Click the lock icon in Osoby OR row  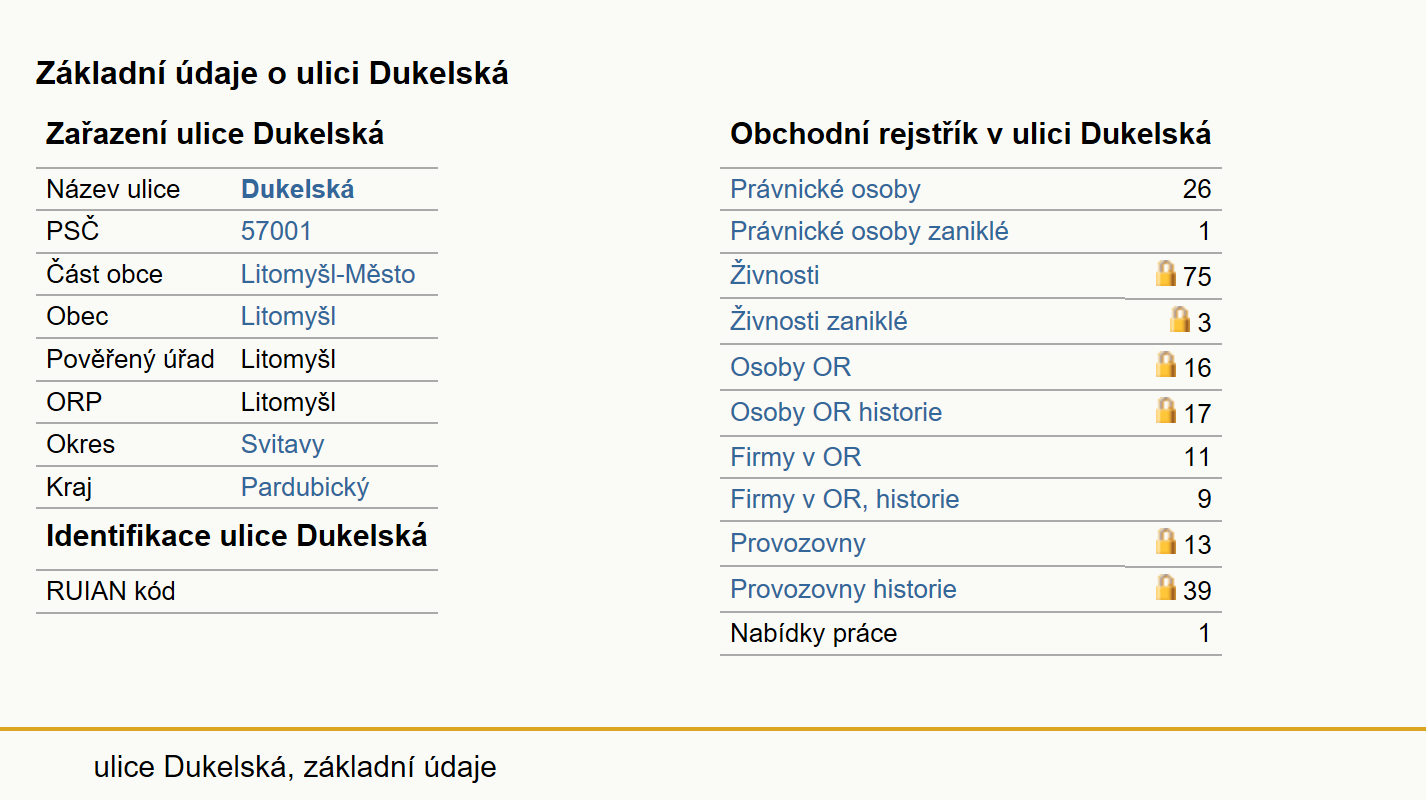pos(1166,364)
